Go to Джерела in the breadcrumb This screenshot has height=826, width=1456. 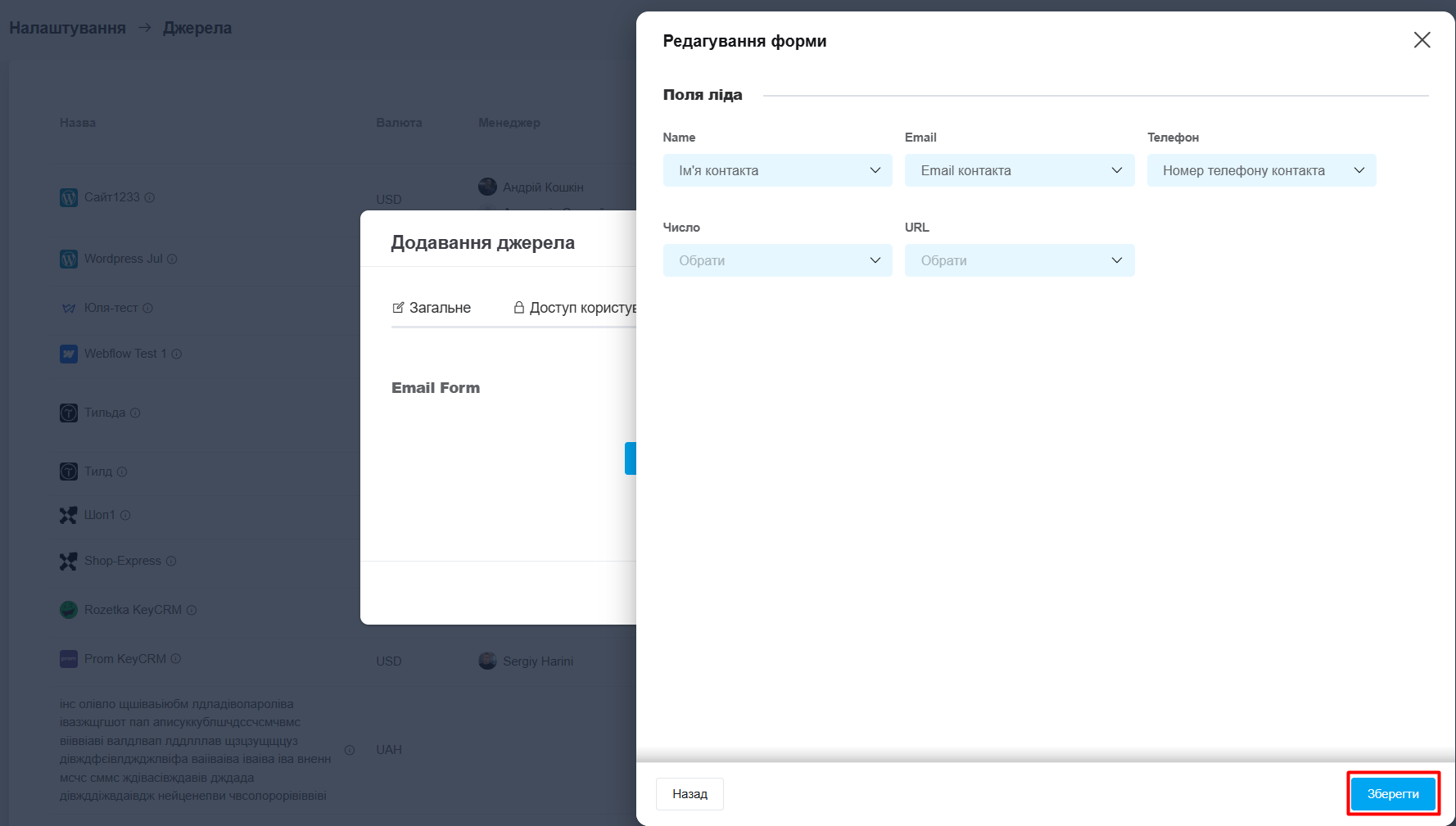[x=197, y=28]
